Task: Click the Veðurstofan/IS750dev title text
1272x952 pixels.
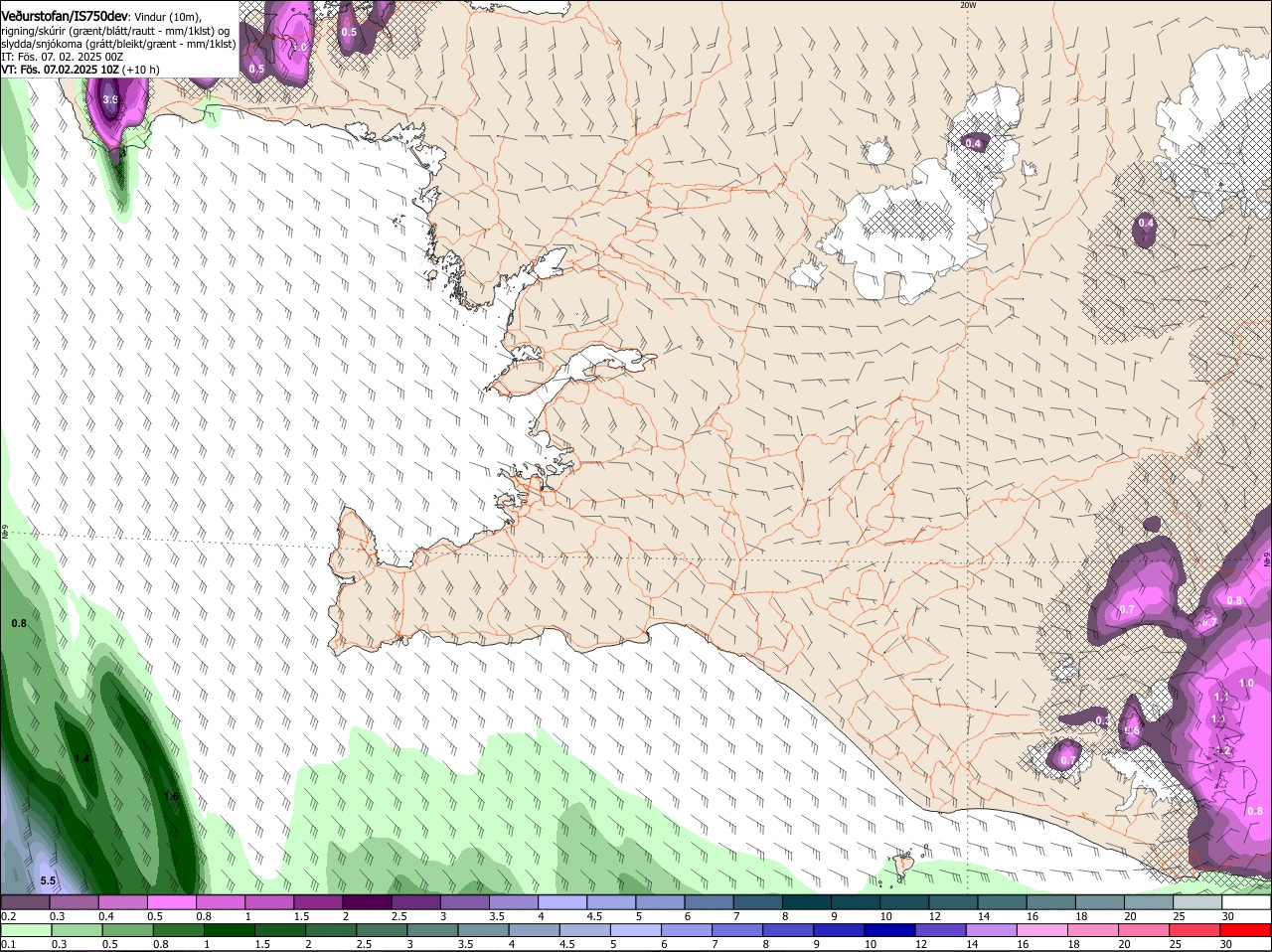Action: [65, 17]
